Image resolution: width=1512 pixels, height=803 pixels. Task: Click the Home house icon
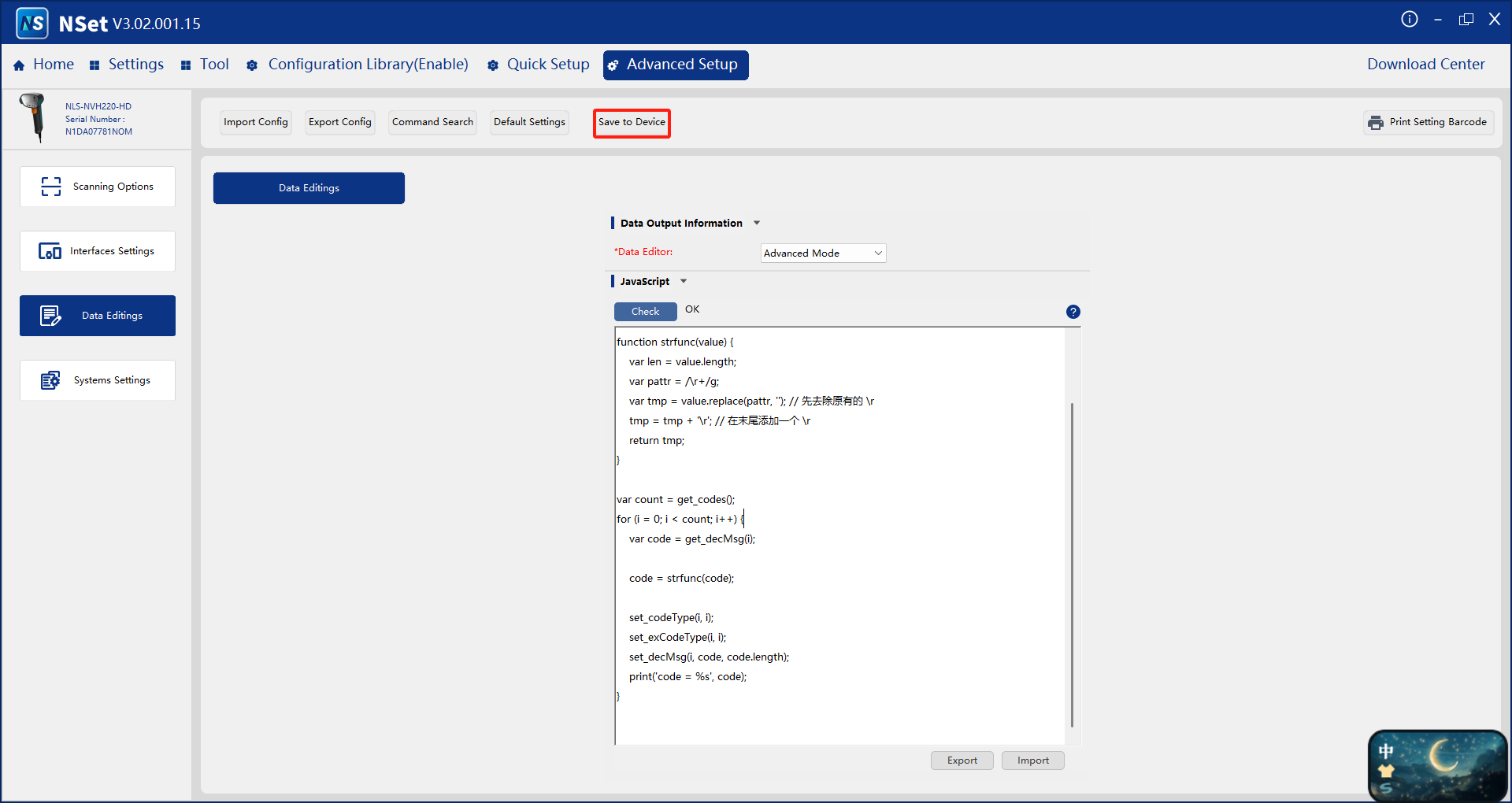tap(19, 65)
